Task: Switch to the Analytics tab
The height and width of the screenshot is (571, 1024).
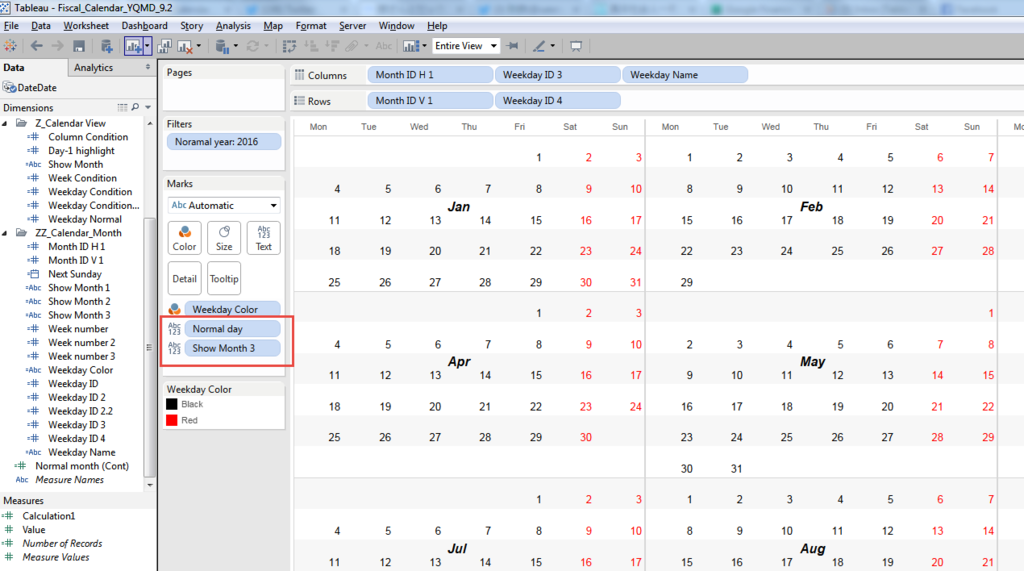Action: tap(93, 67)
